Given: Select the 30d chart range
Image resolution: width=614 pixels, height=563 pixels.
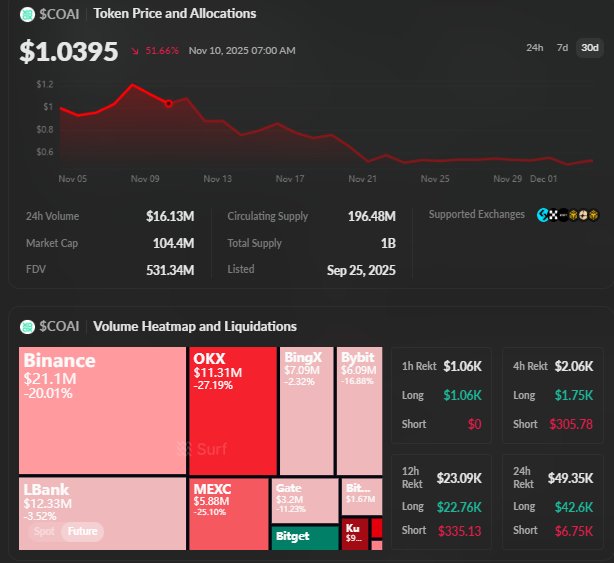Looking at the screenshot, I should click(589, 48).
